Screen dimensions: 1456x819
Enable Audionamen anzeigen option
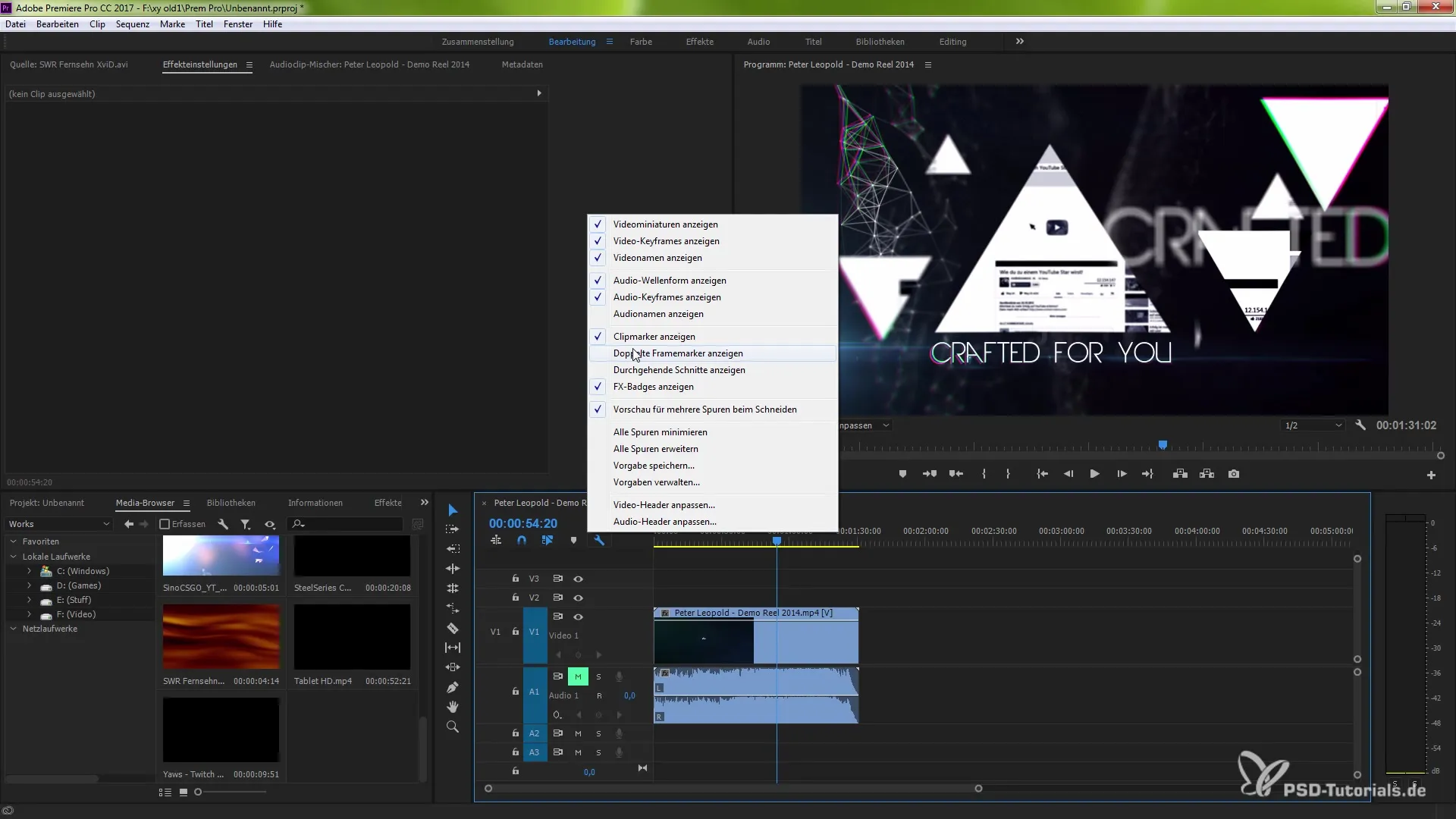click(713, 314)
